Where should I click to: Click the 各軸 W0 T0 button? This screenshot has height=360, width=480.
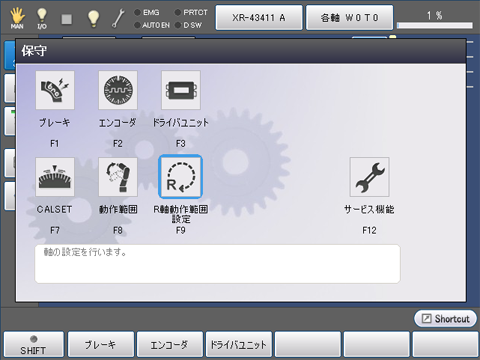350,18
